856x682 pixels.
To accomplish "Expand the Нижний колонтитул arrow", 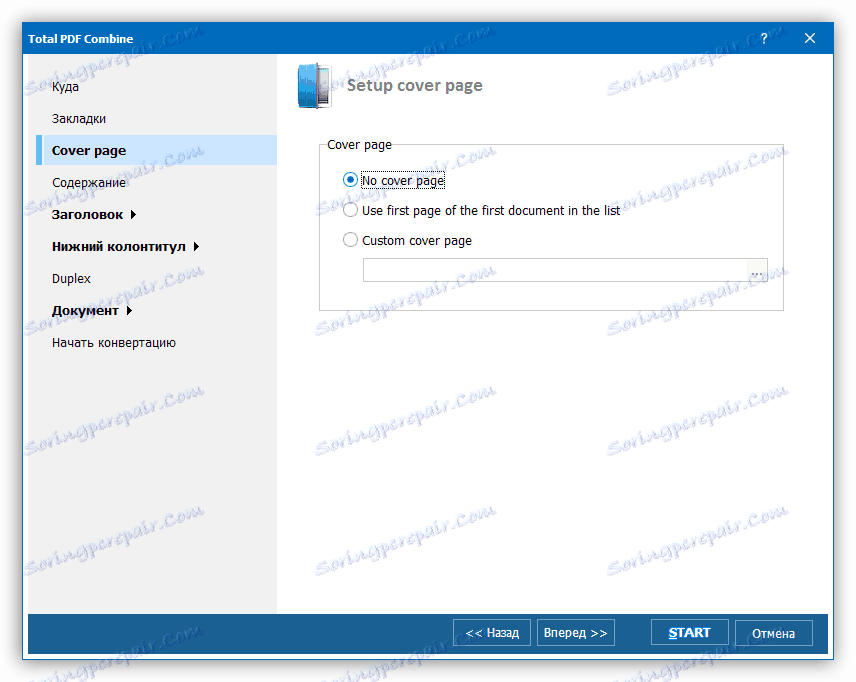I will click(197, 247).
